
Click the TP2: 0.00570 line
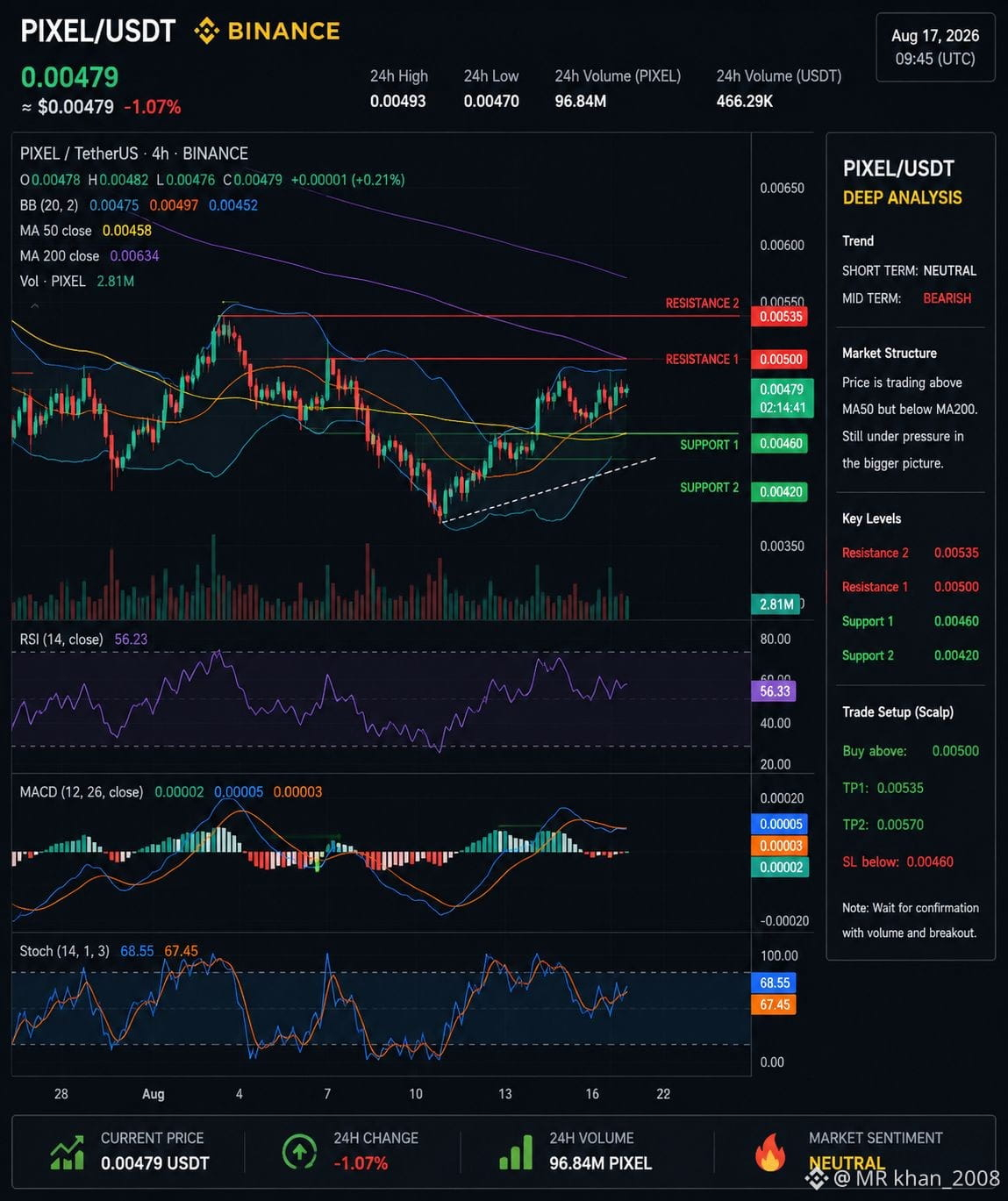click(883, 825)
